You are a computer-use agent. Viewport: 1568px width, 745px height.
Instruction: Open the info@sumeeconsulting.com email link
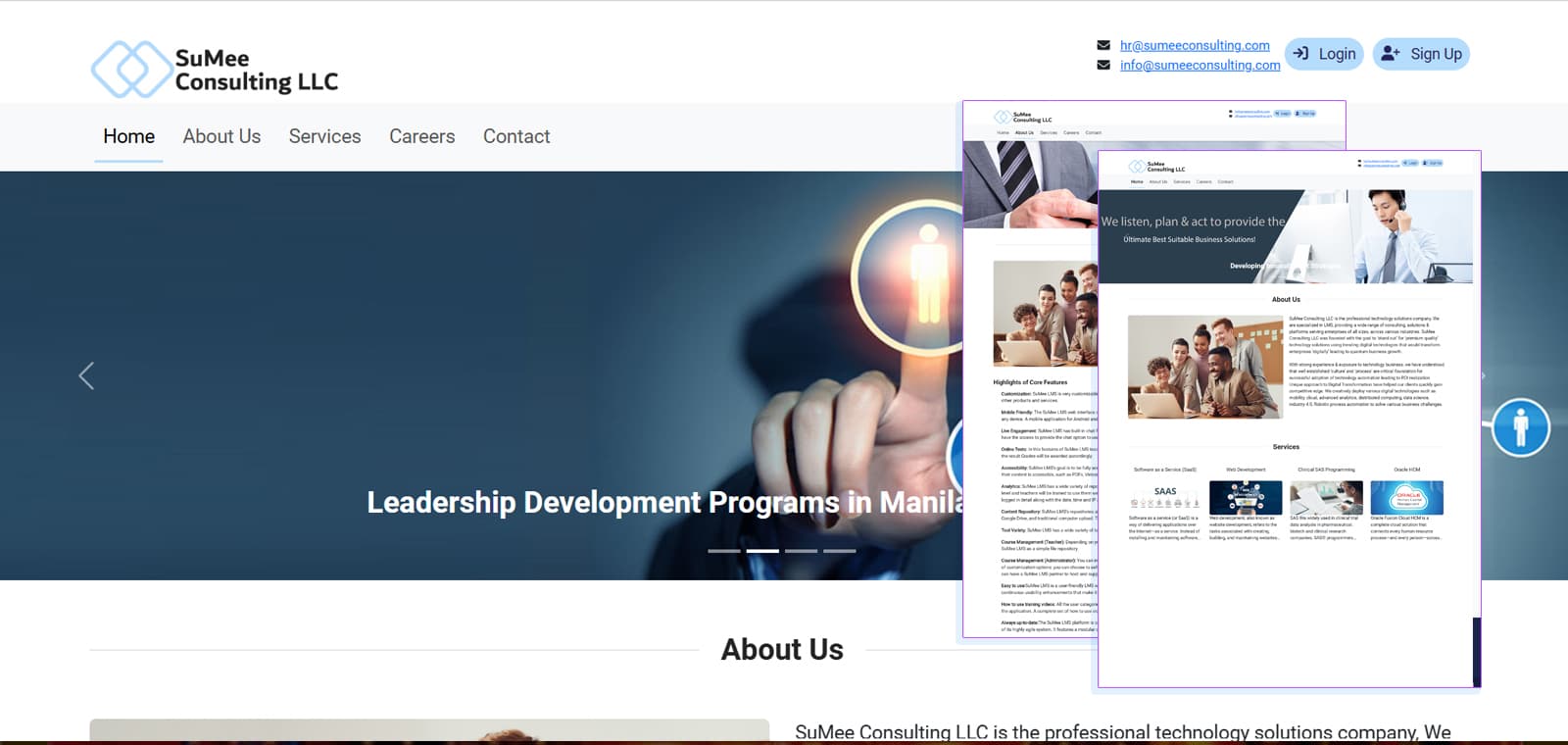[x=1200, y=65]
